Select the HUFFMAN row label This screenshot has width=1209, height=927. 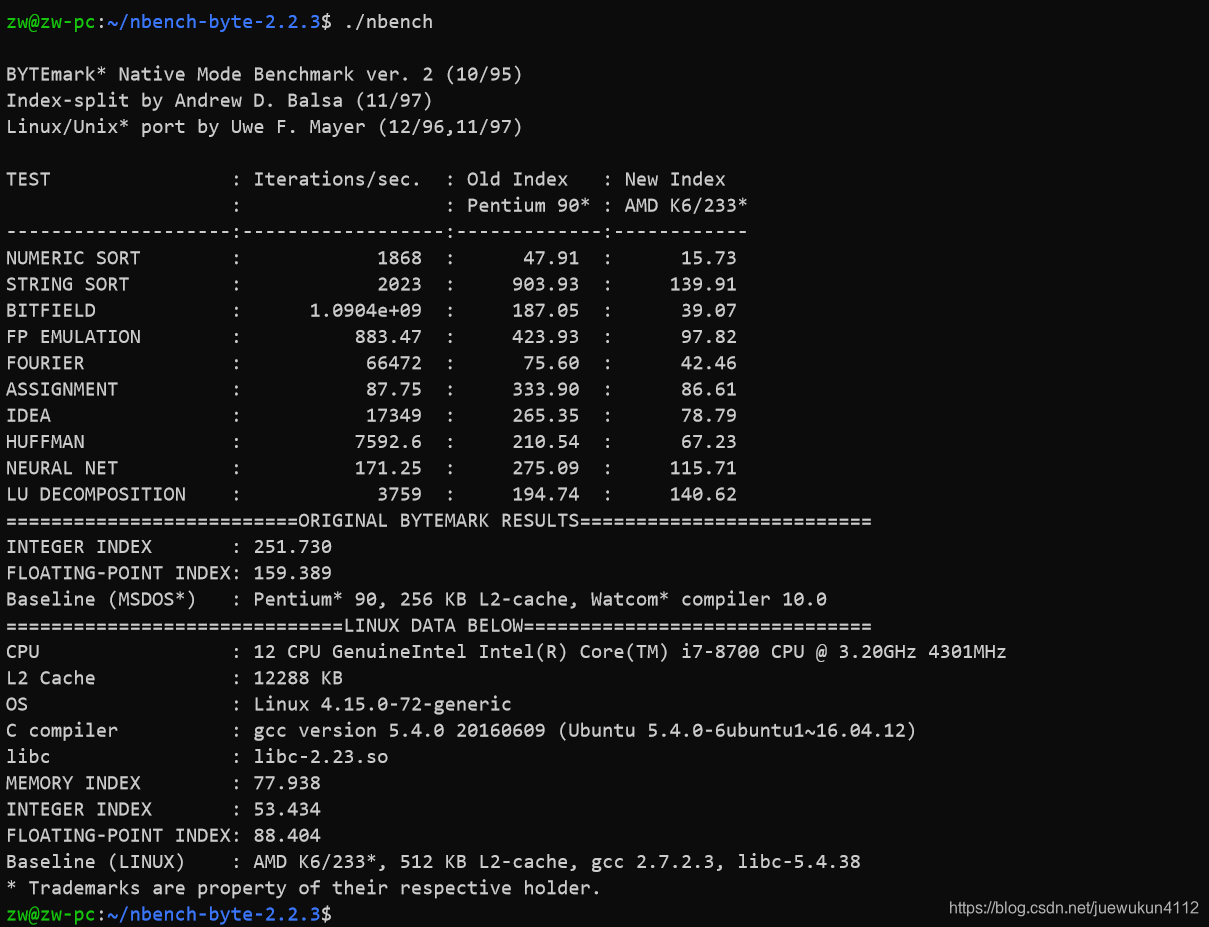pos(45,442)
